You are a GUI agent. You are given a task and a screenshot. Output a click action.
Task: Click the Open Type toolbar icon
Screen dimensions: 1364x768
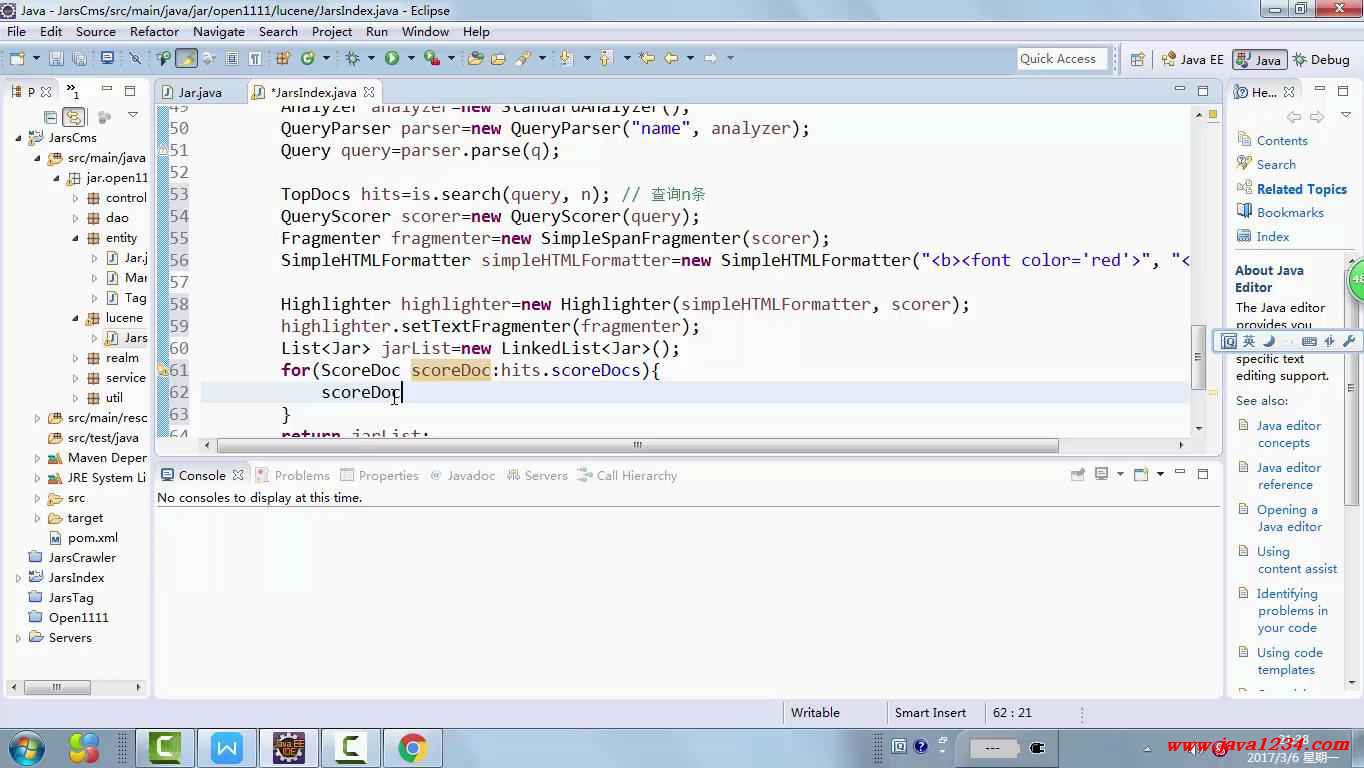pos(474,58)
